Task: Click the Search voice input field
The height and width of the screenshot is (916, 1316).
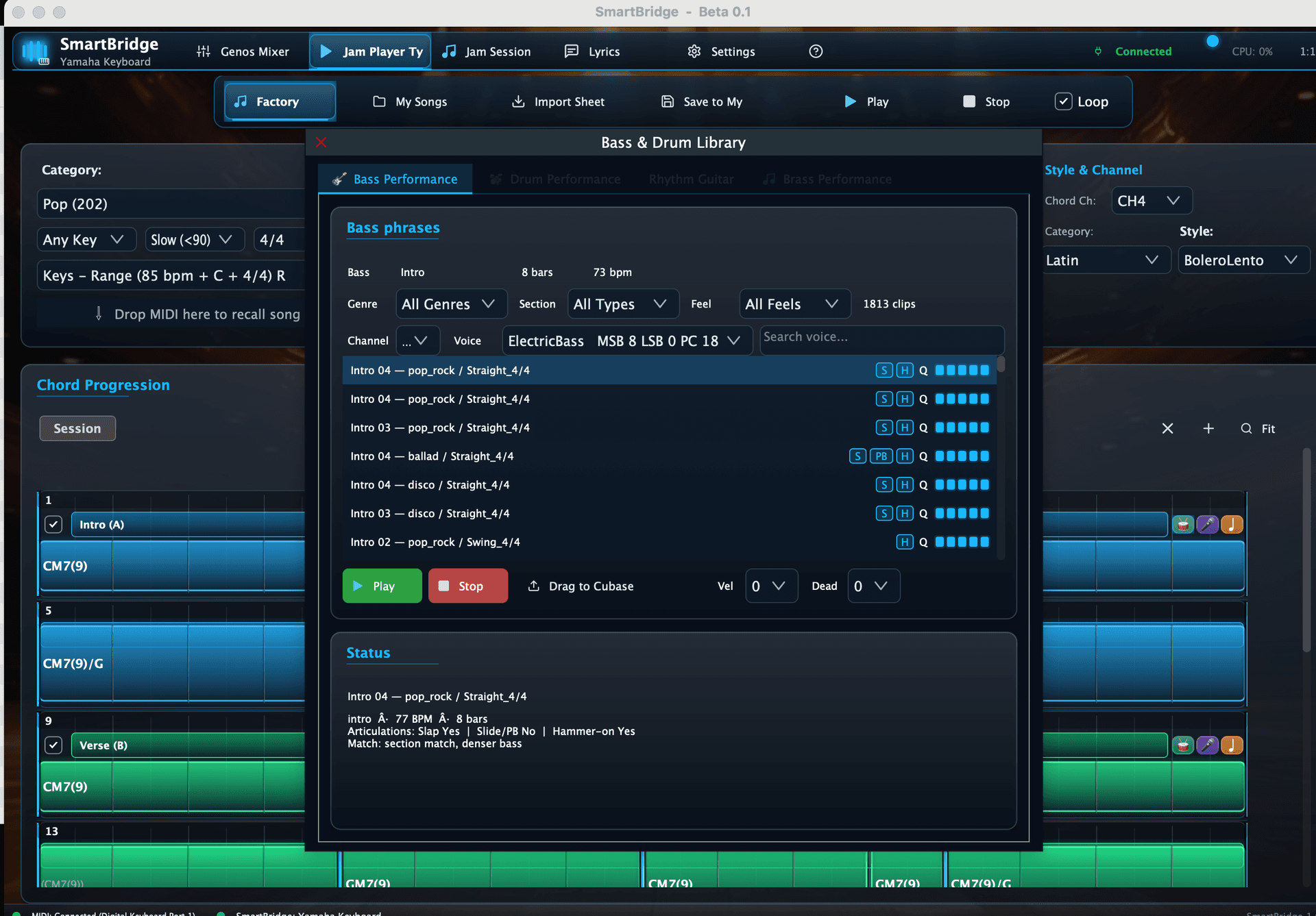Action: [882, 339]
